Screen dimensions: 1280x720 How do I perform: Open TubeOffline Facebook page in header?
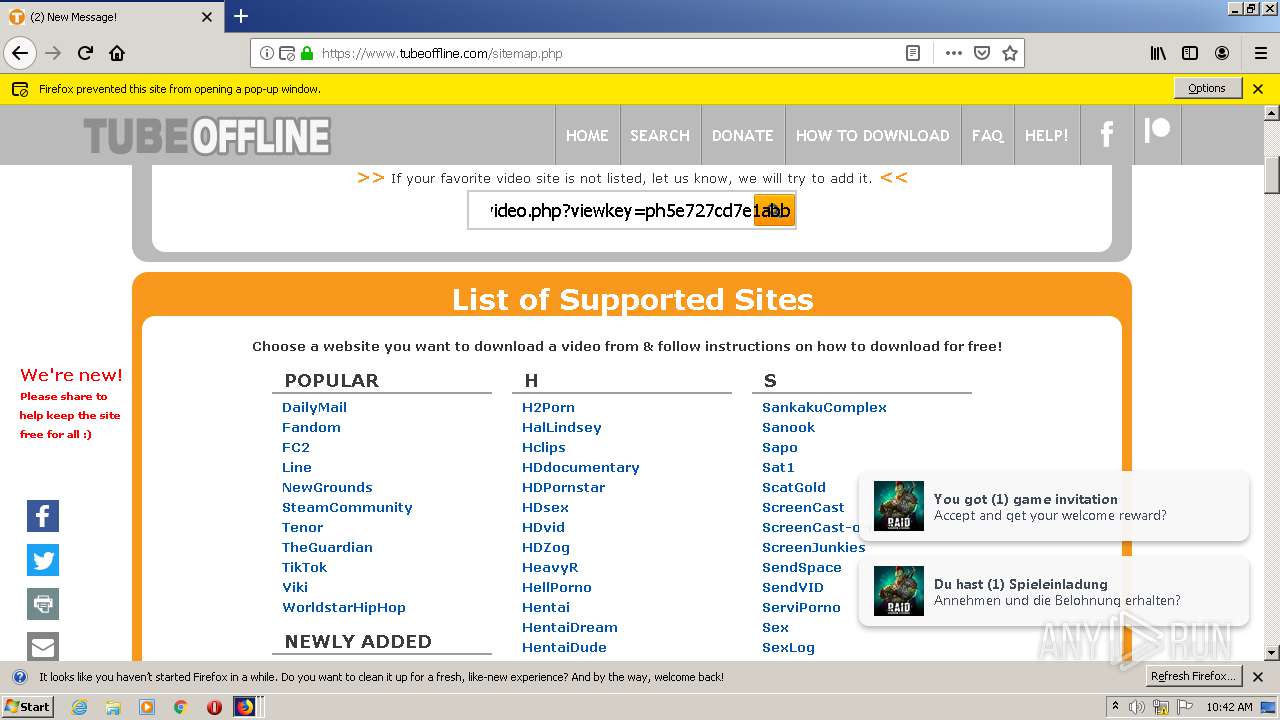[1107, 135]
